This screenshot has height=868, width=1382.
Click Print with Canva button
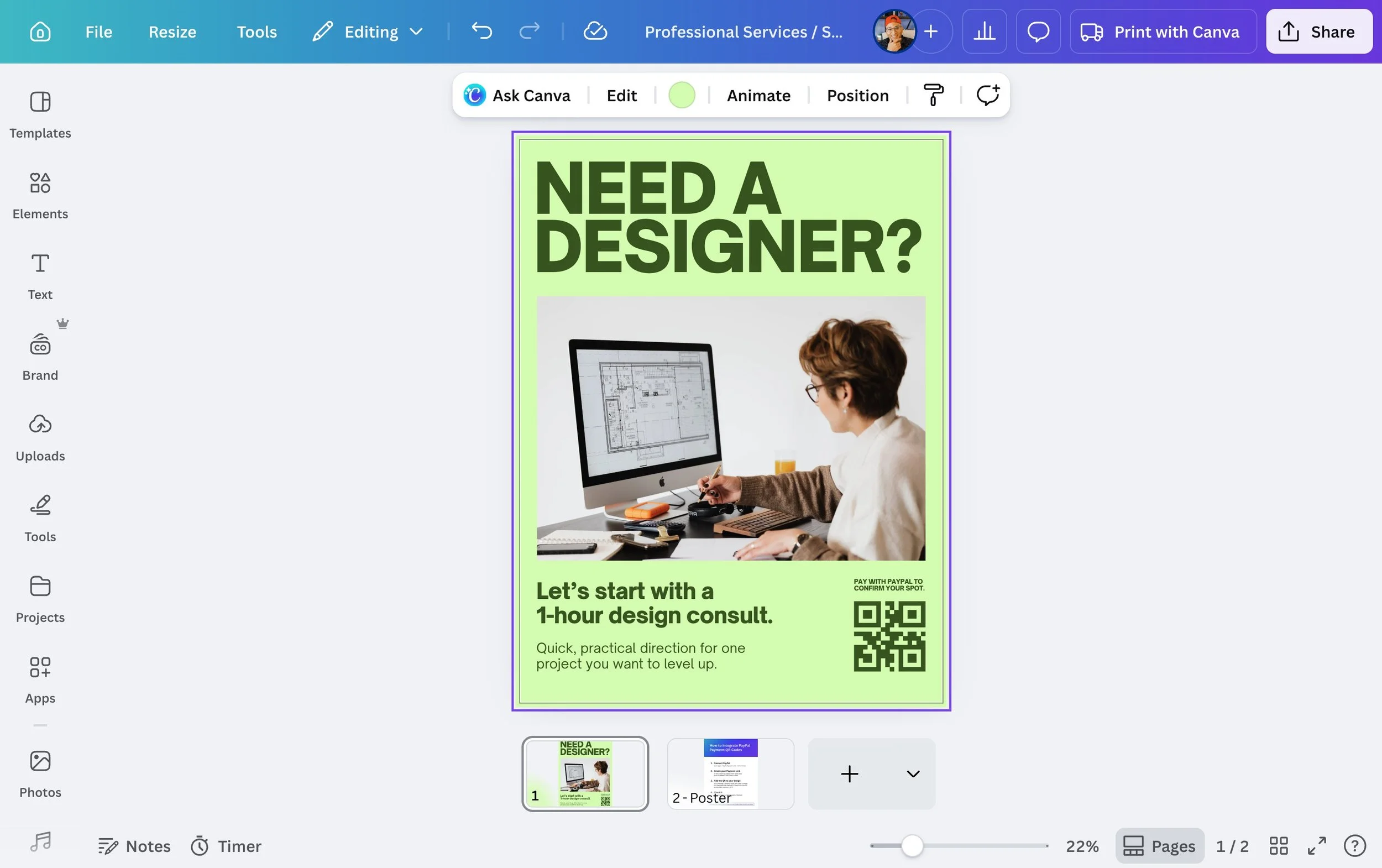(1163, 32)
